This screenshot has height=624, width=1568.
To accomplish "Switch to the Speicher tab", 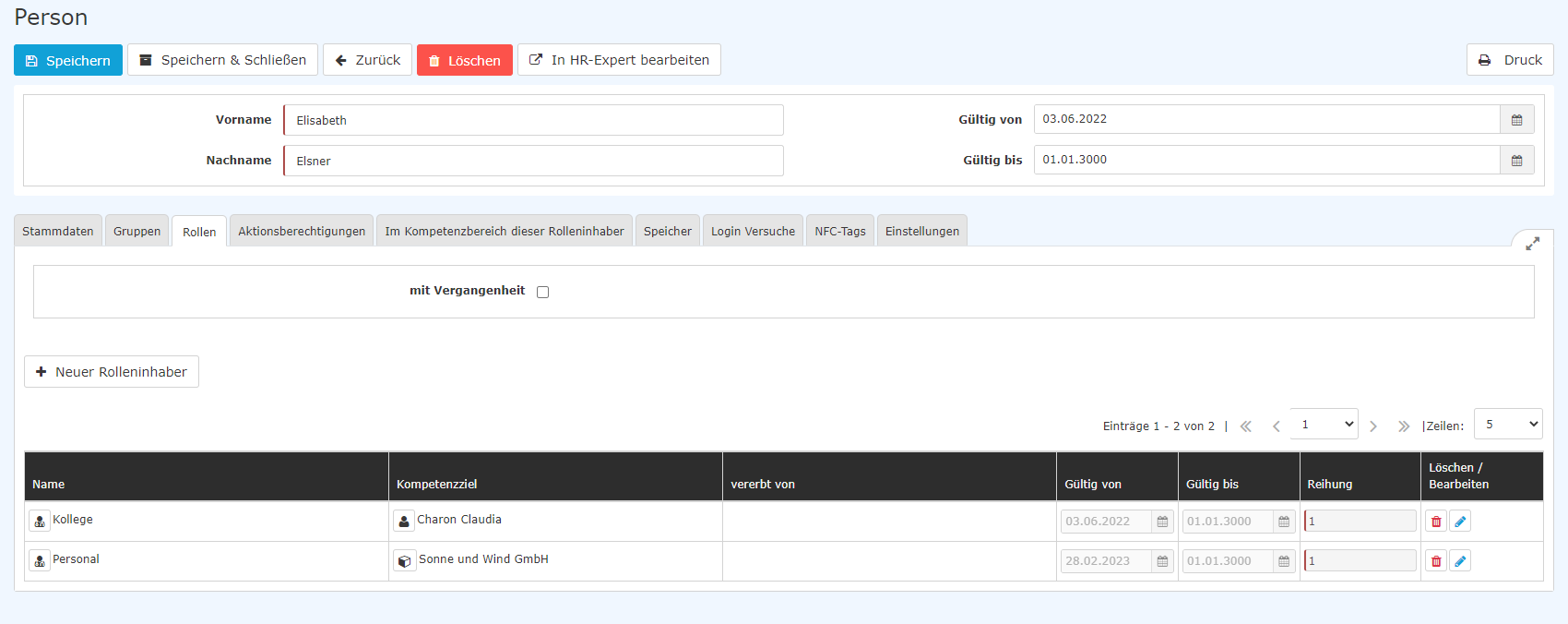I will tap(668, 231).
